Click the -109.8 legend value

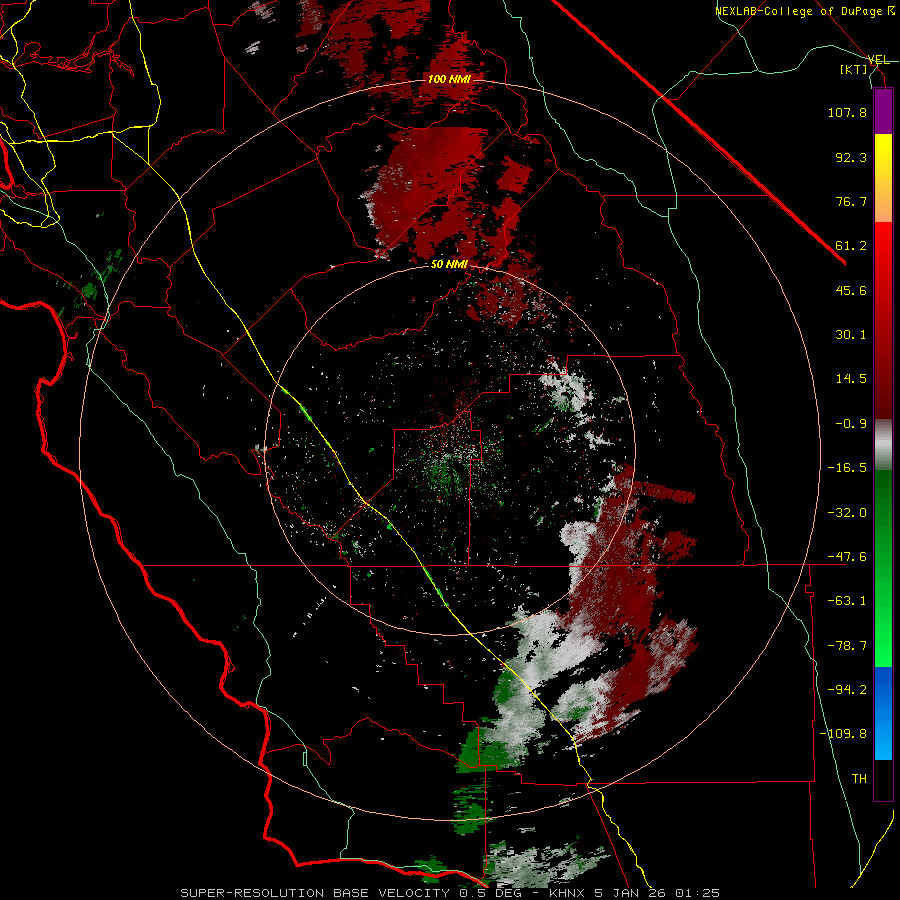click(x=843, y=734)
